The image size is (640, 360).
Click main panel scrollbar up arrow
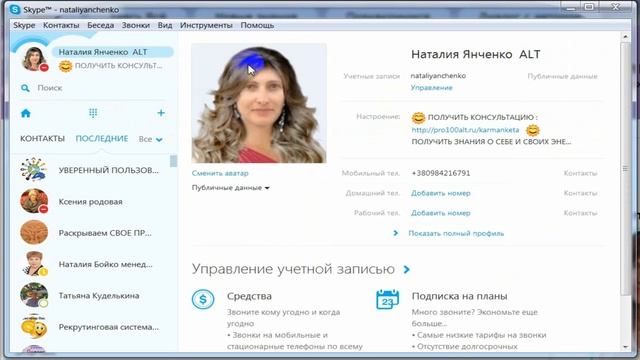(626, 37)
